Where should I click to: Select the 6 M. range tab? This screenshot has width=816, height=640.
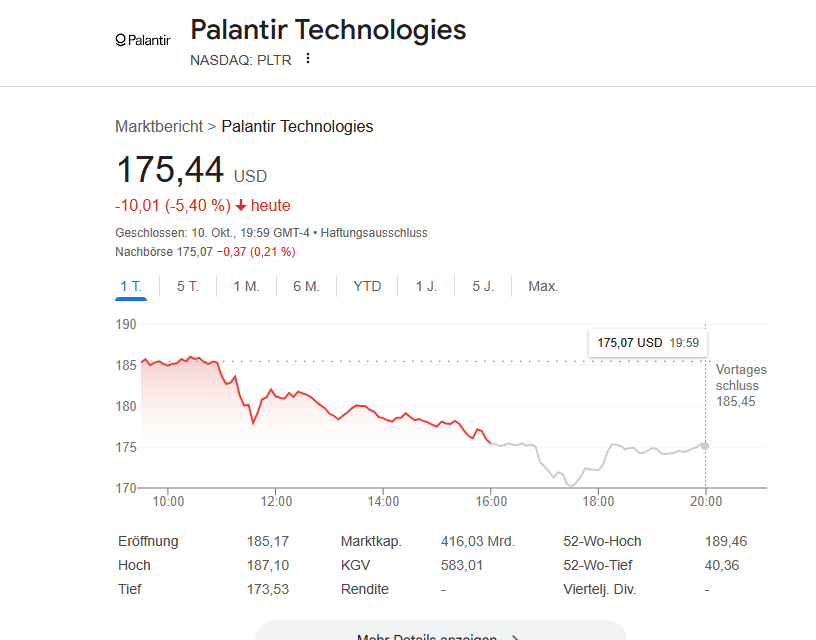[306, 286]
